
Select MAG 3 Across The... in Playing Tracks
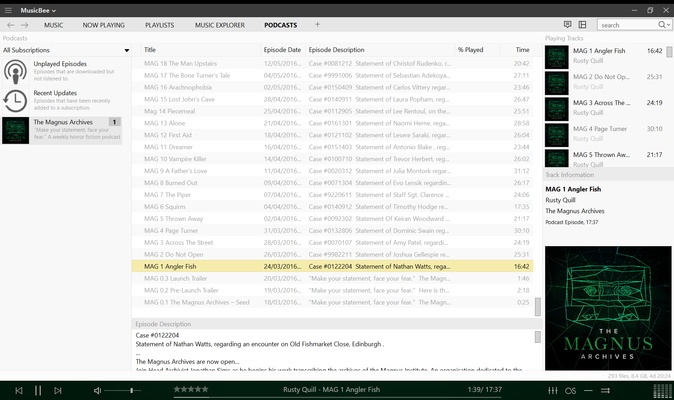[x=605, y=107]
